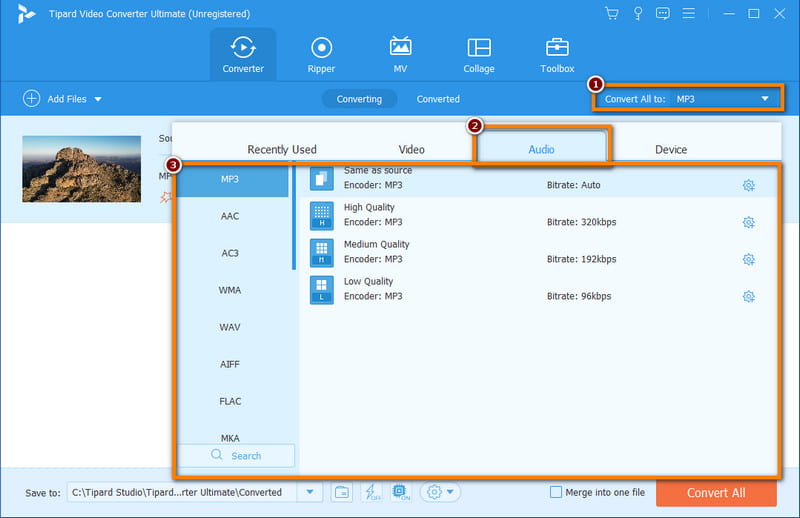Image resolution: width=800 pixels, height=518 pixels.
Task: Choose MP3 in the format list
Action: 230,179
